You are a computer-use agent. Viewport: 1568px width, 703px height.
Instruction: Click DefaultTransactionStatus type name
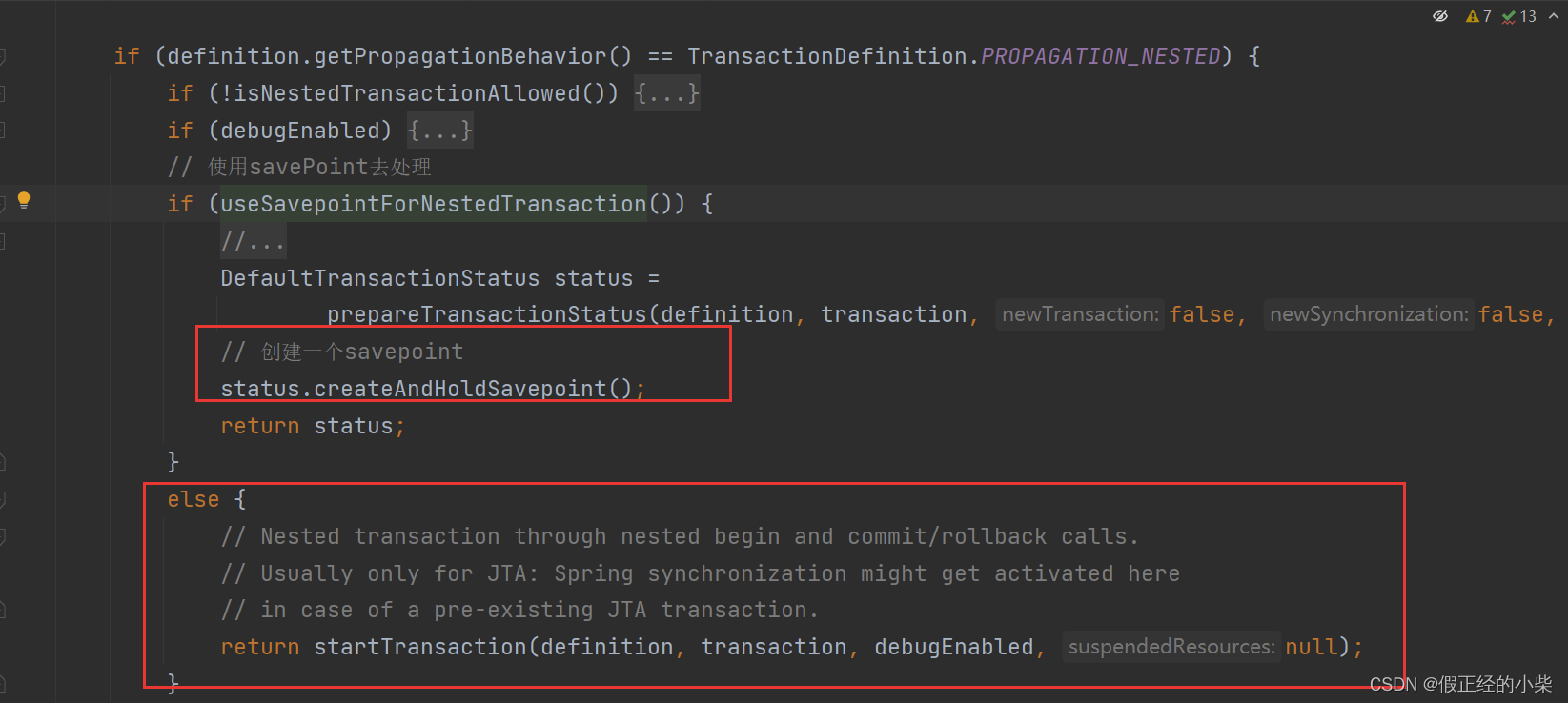(x=380, y=278)
